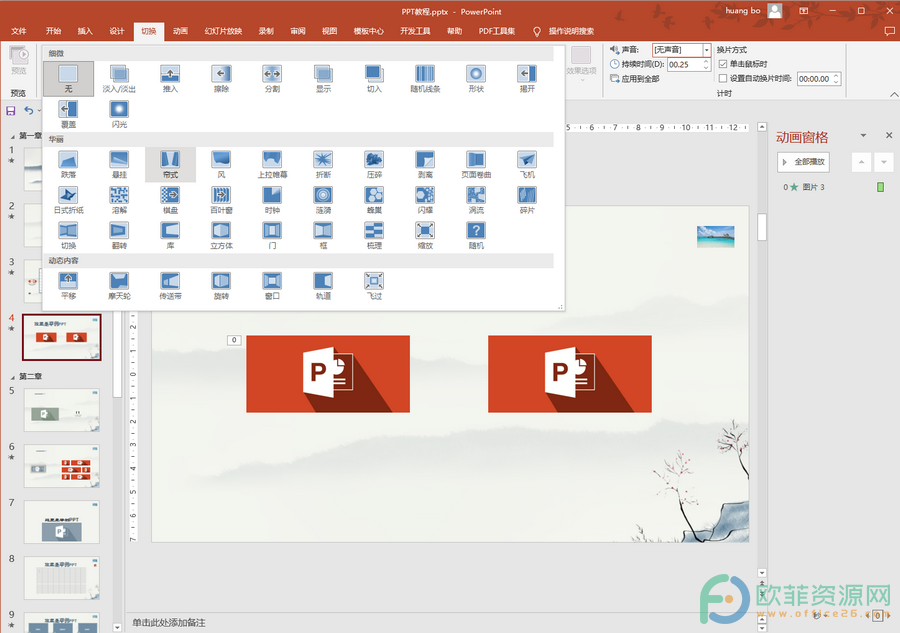Click green timing bar for 图片 3

click(880, 187)
